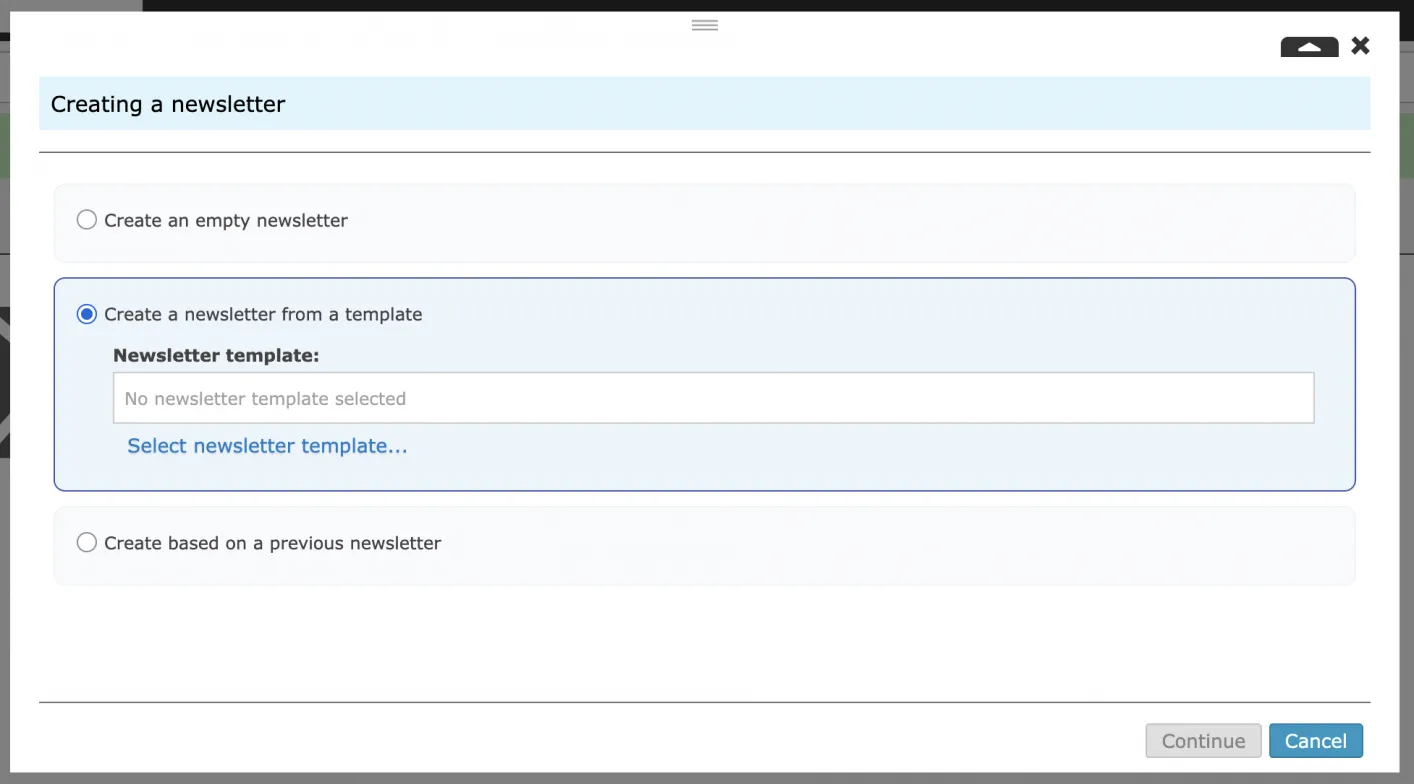Click the "Newsletter template:" label
The image size is (1414, 784).
tap(216, 355)
